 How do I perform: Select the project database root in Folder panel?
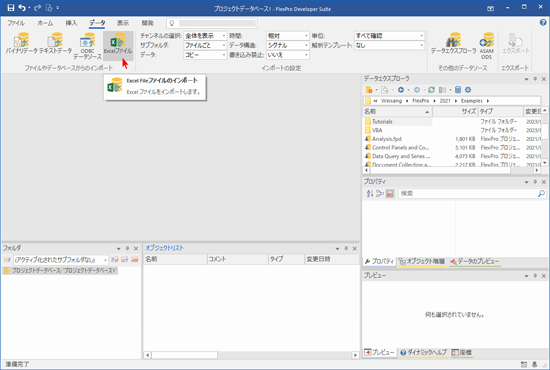click(60, 271)
